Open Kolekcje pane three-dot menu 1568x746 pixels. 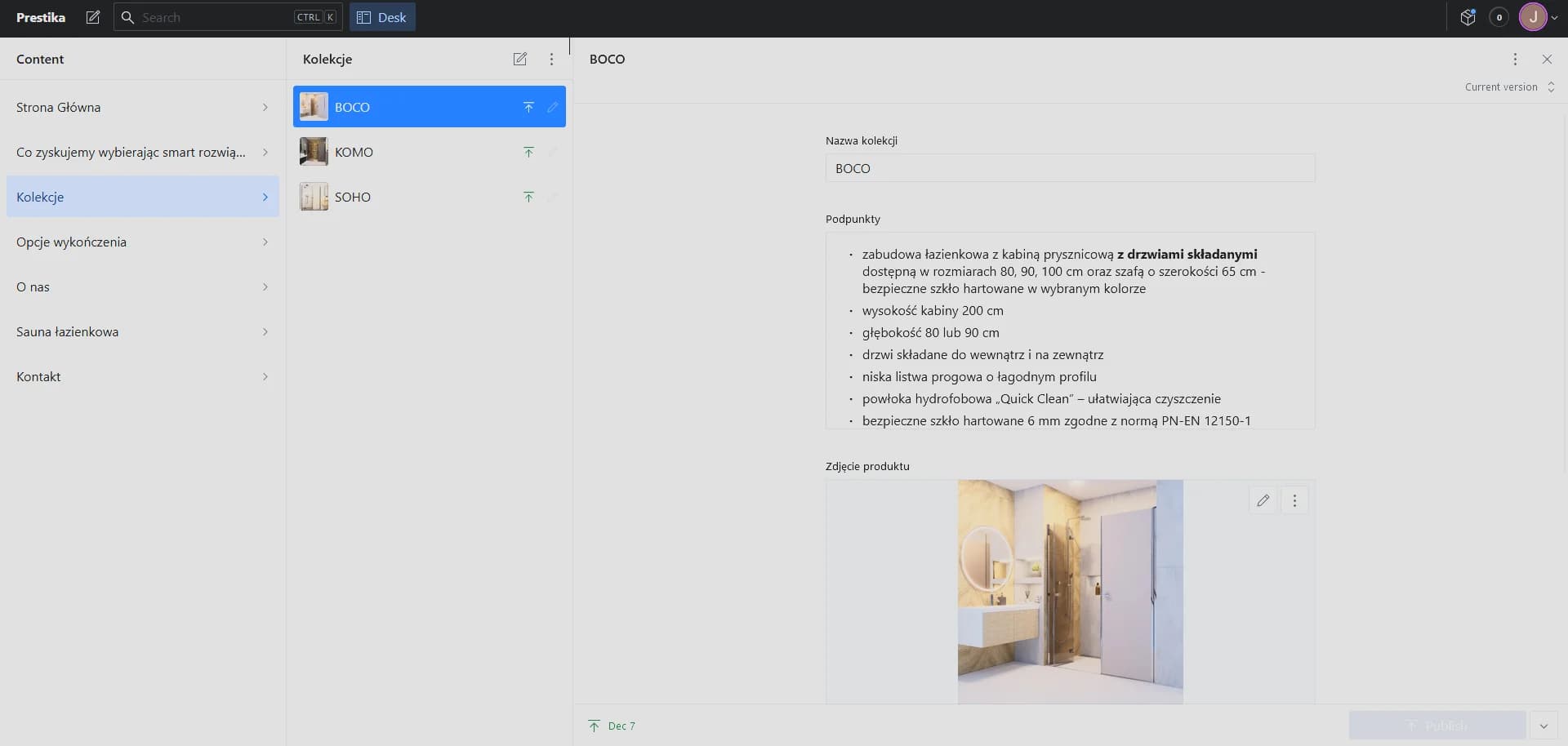click(x=551, y=59)
